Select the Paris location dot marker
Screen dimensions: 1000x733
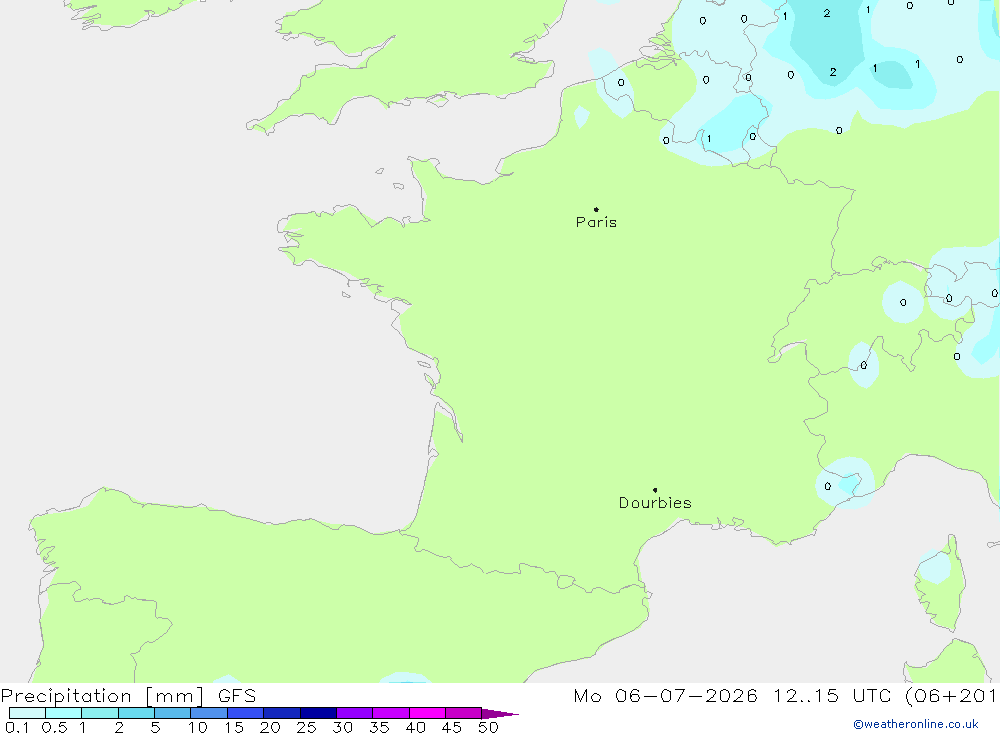click(x=596, y=209)
